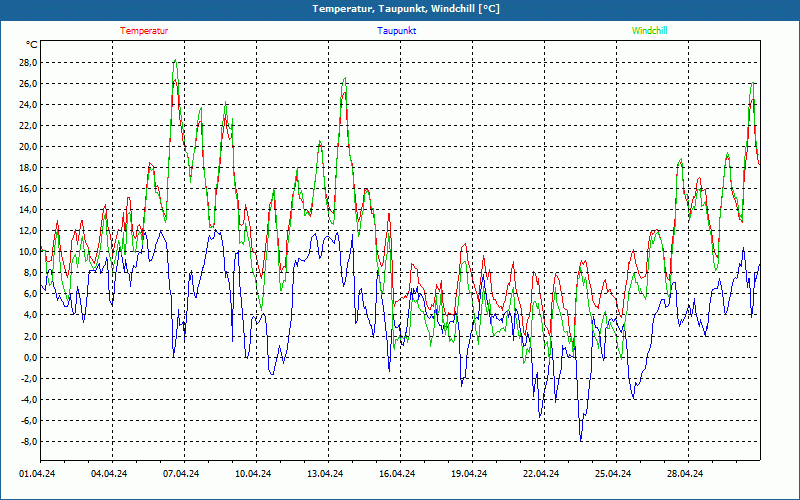Click the 4,0 y-axis value
The width and height of the screenshot is (800, 500).
pos(30,315)
